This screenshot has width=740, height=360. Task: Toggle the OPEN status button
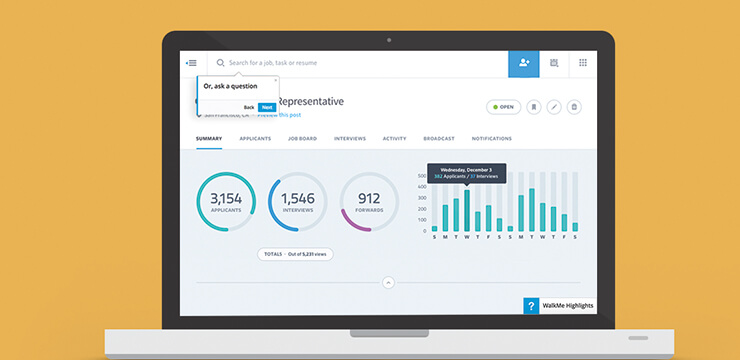(x=504, y=107)
